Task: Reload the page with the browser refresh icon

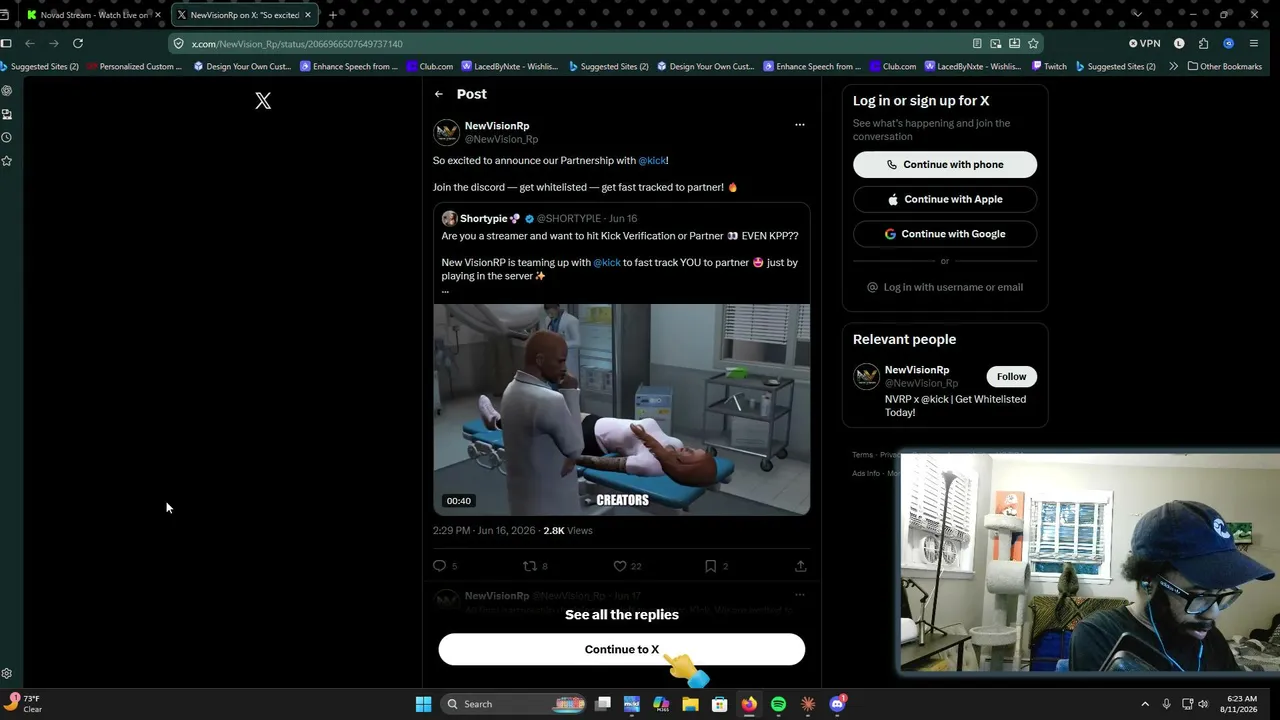Action: [x=78, y=43]
